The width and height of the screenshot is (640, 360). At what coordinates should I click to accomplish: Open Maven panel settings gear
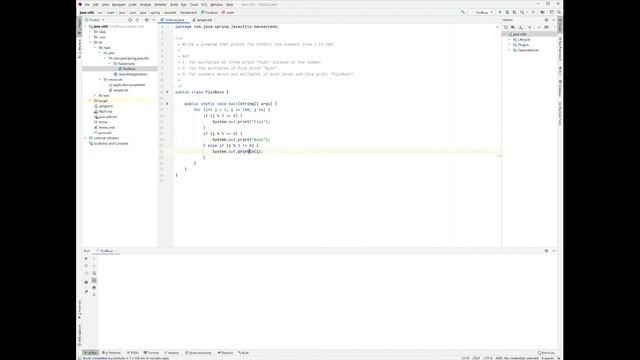[x=547, y=20]
